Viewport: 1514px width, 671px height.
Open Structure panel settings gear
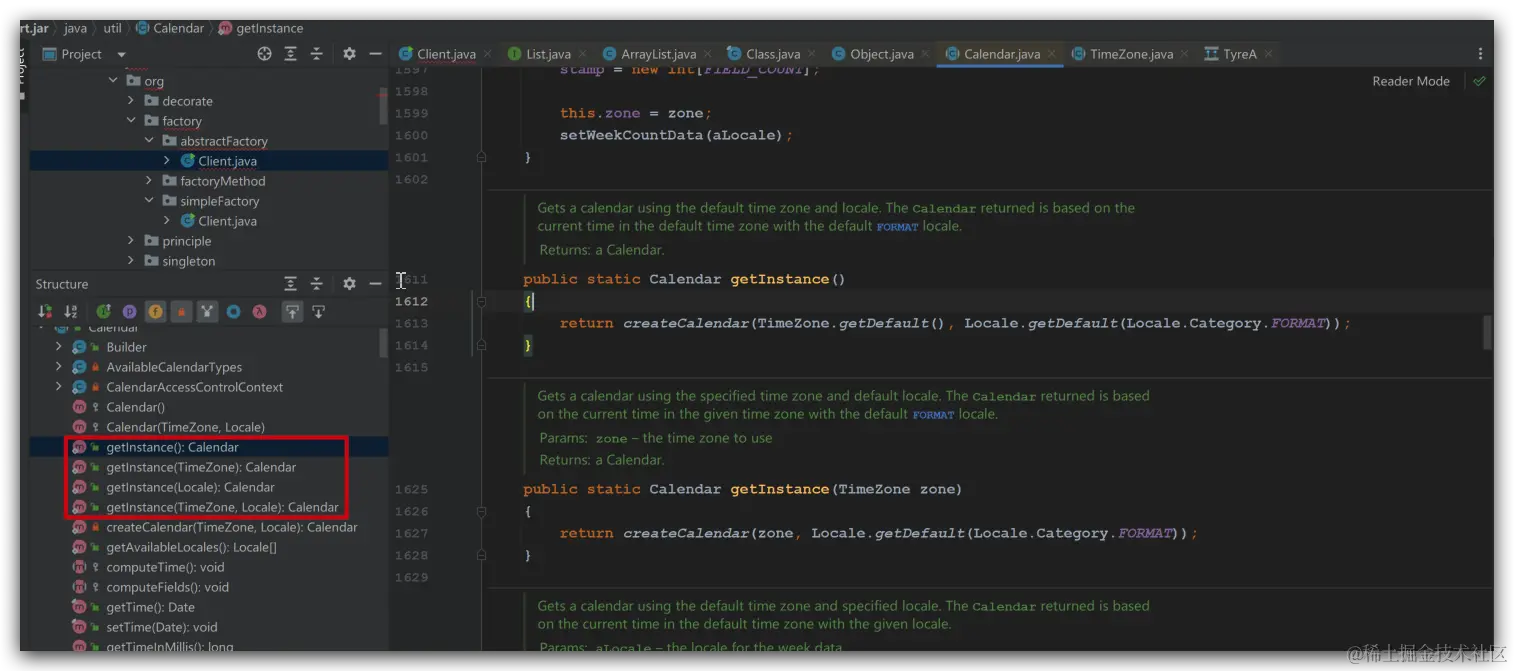(349, 284)
